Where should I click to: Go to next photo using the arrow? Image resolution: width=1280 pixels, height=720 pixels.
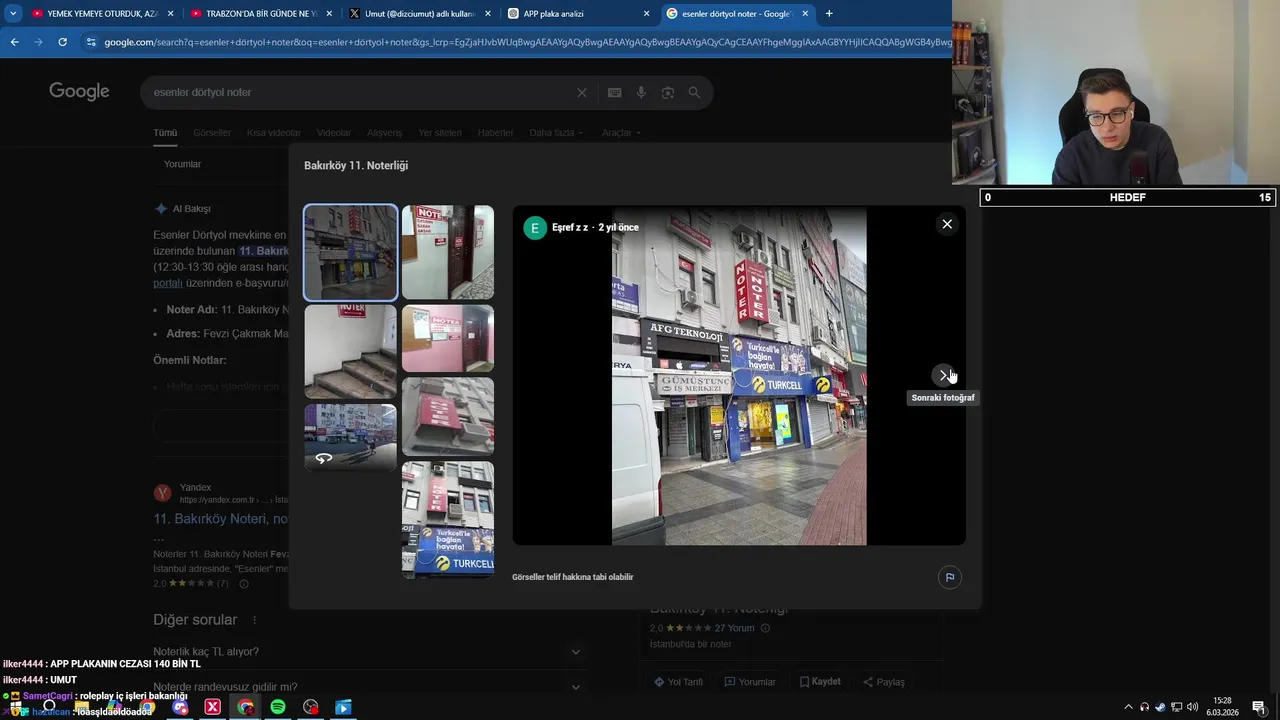pos(944,375)
